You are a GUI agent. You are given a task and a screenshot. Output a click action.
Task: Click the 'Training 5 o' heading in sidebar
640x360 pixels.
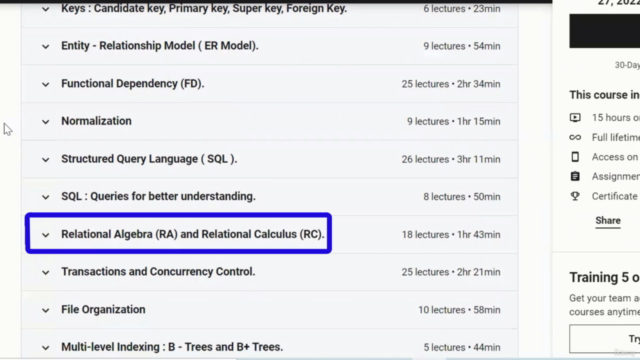click(604, 278)
